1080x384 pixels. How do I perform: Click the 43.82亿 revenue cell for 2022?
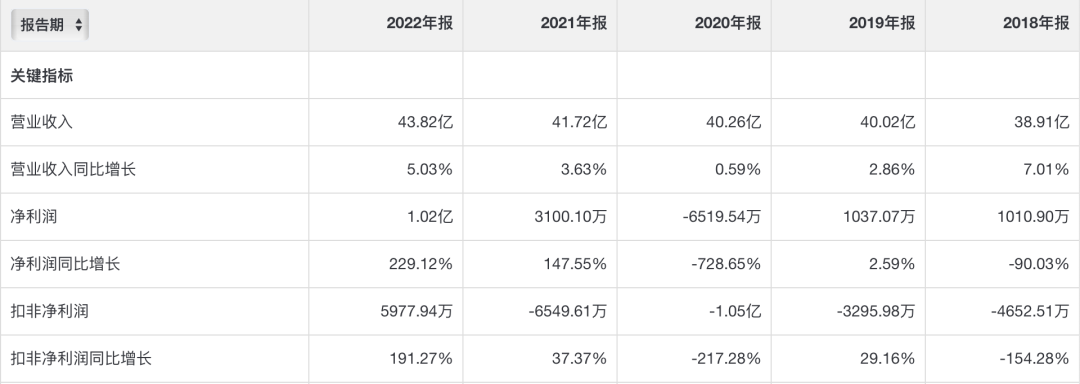coord(425,122)
